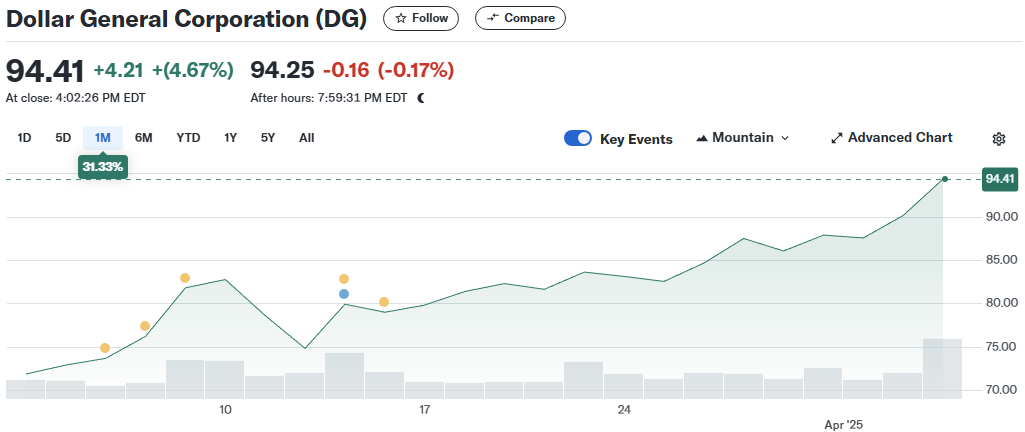Click the after-hours moon icon
The height and width of the screenshot is (432, 1025).
pos(422,98)
